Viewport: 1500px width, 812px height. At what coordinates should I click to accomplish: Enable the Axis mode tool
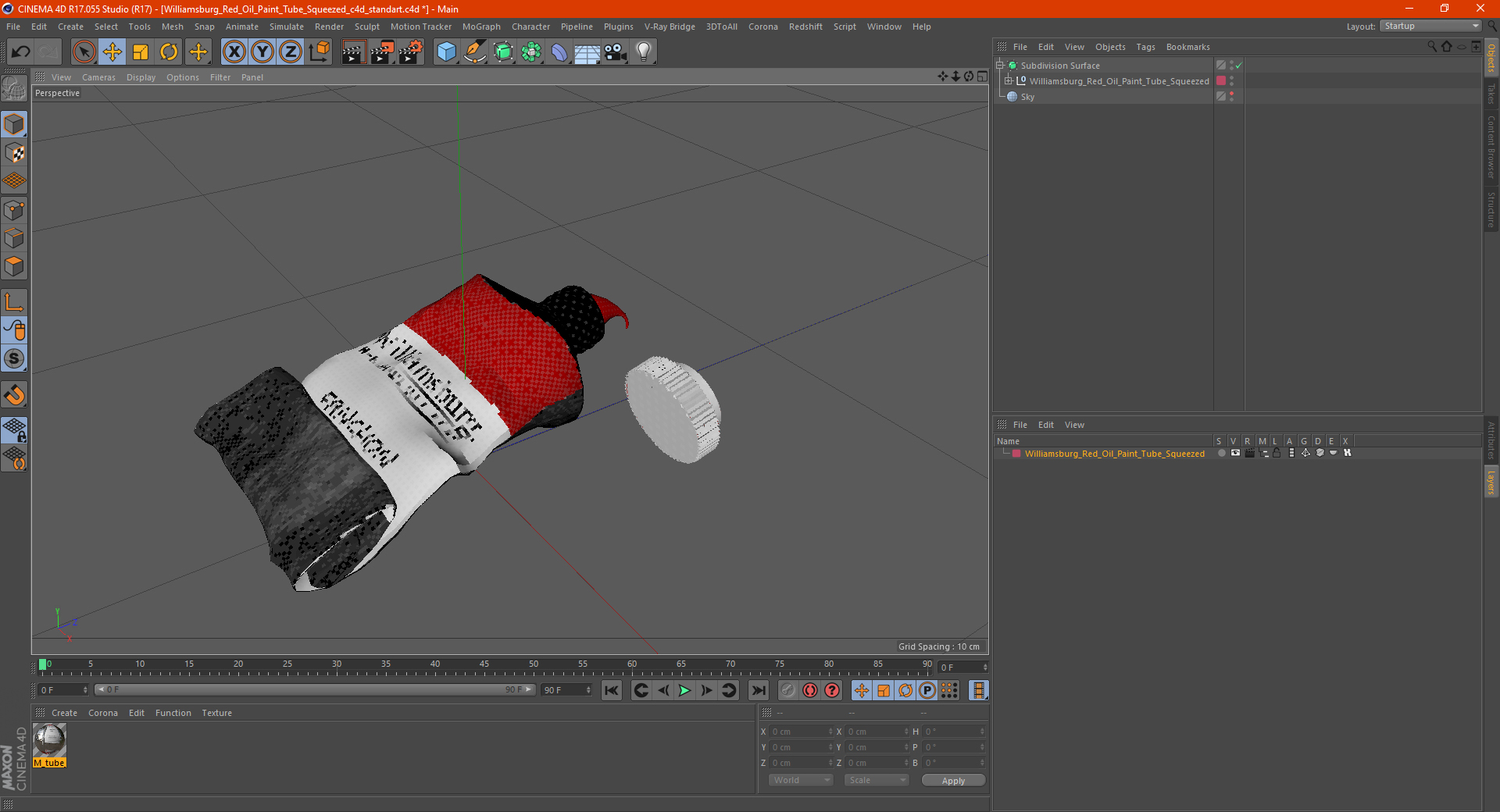[x=15, y=302]
